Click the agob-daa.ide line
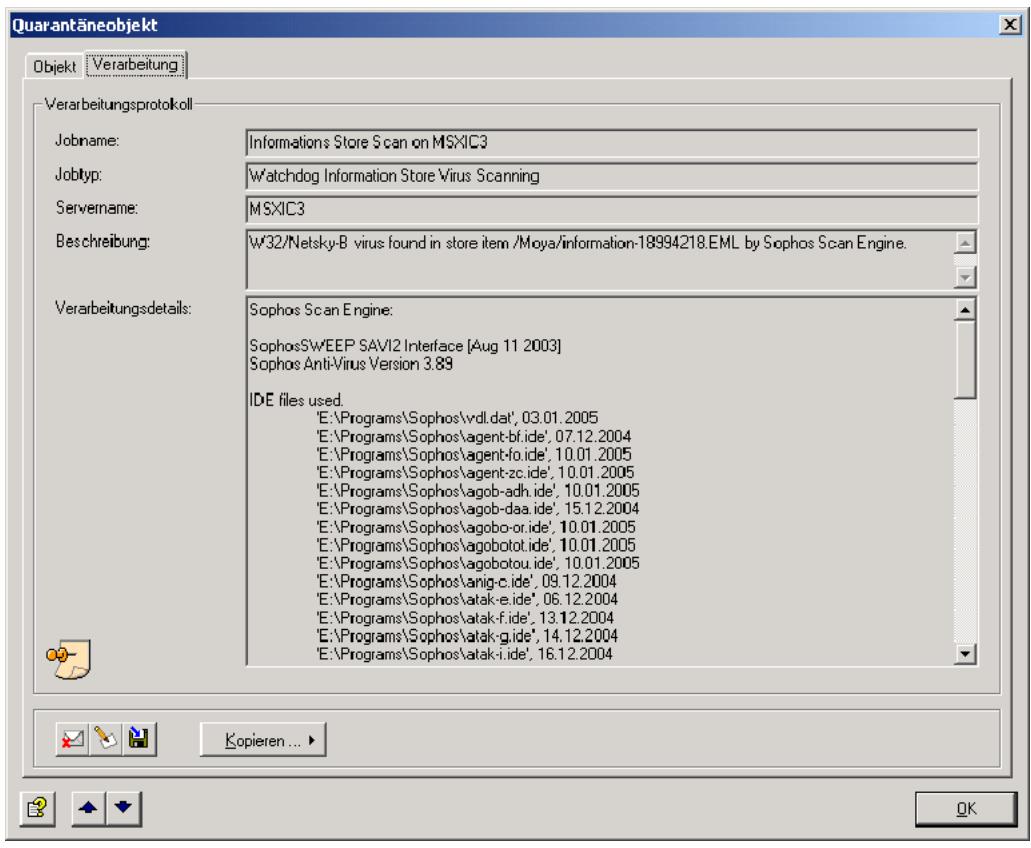Viewport: 1031px width, 848px height. pyautogui.click(x=478, y=509)
